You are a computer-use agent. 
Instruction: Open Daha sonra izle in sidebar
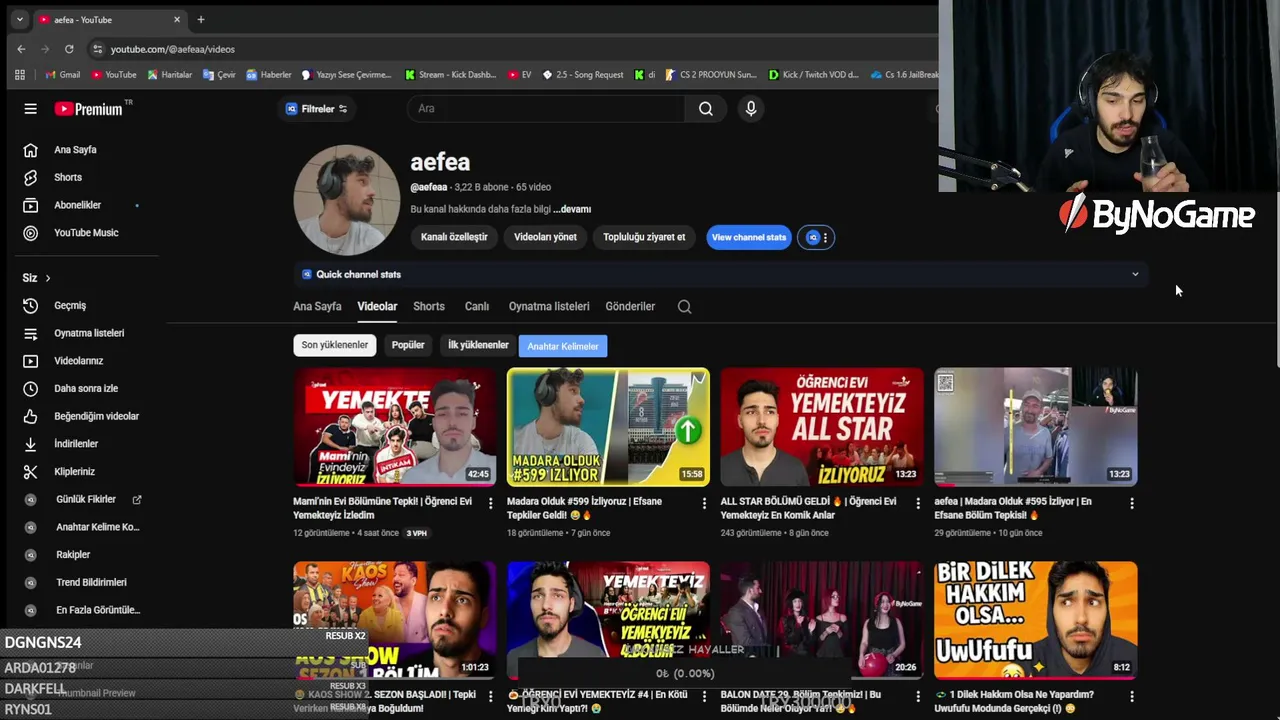point(84,389)
